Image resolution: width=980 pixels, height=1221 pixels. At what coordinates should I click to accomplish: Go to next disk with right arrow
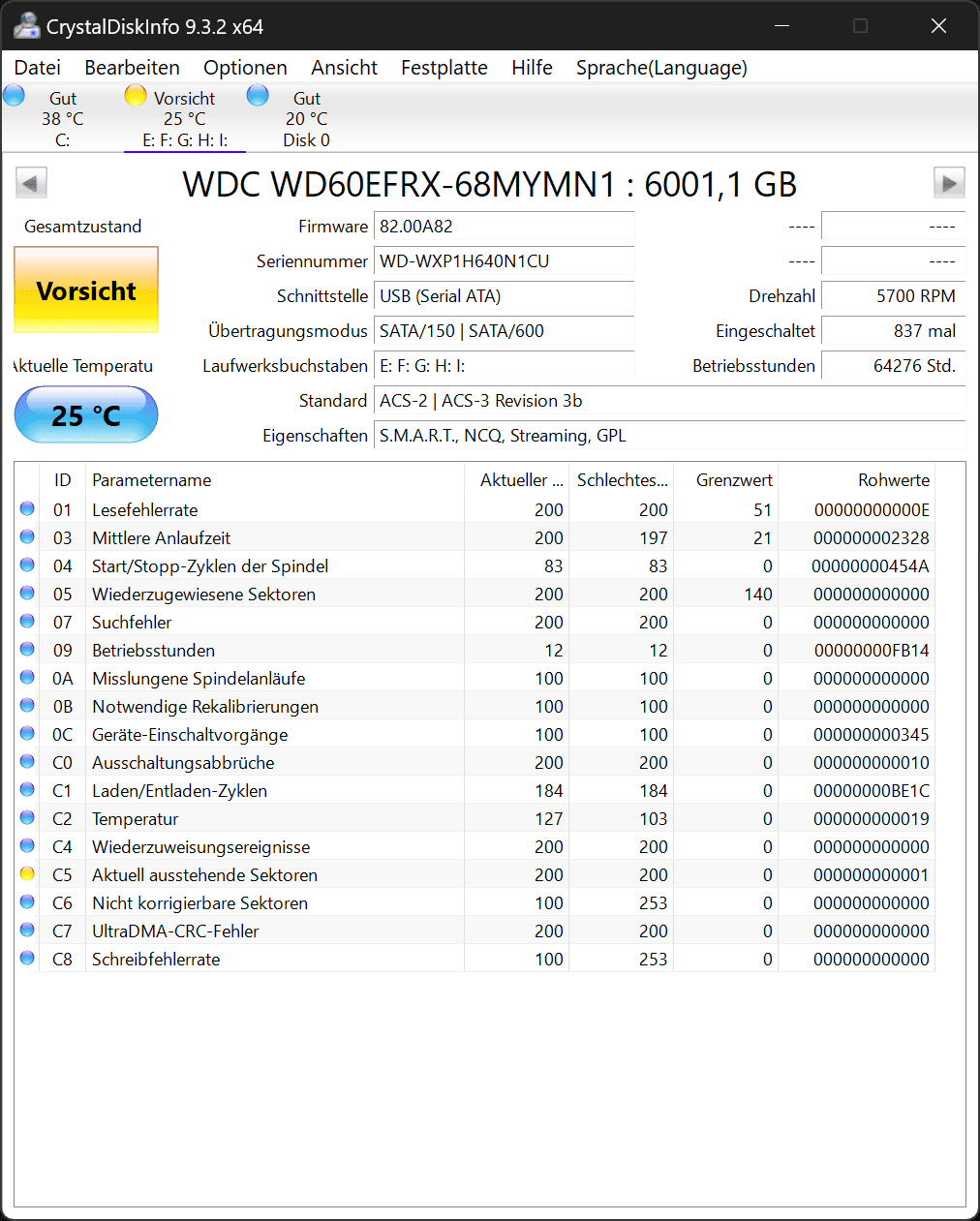949,182
